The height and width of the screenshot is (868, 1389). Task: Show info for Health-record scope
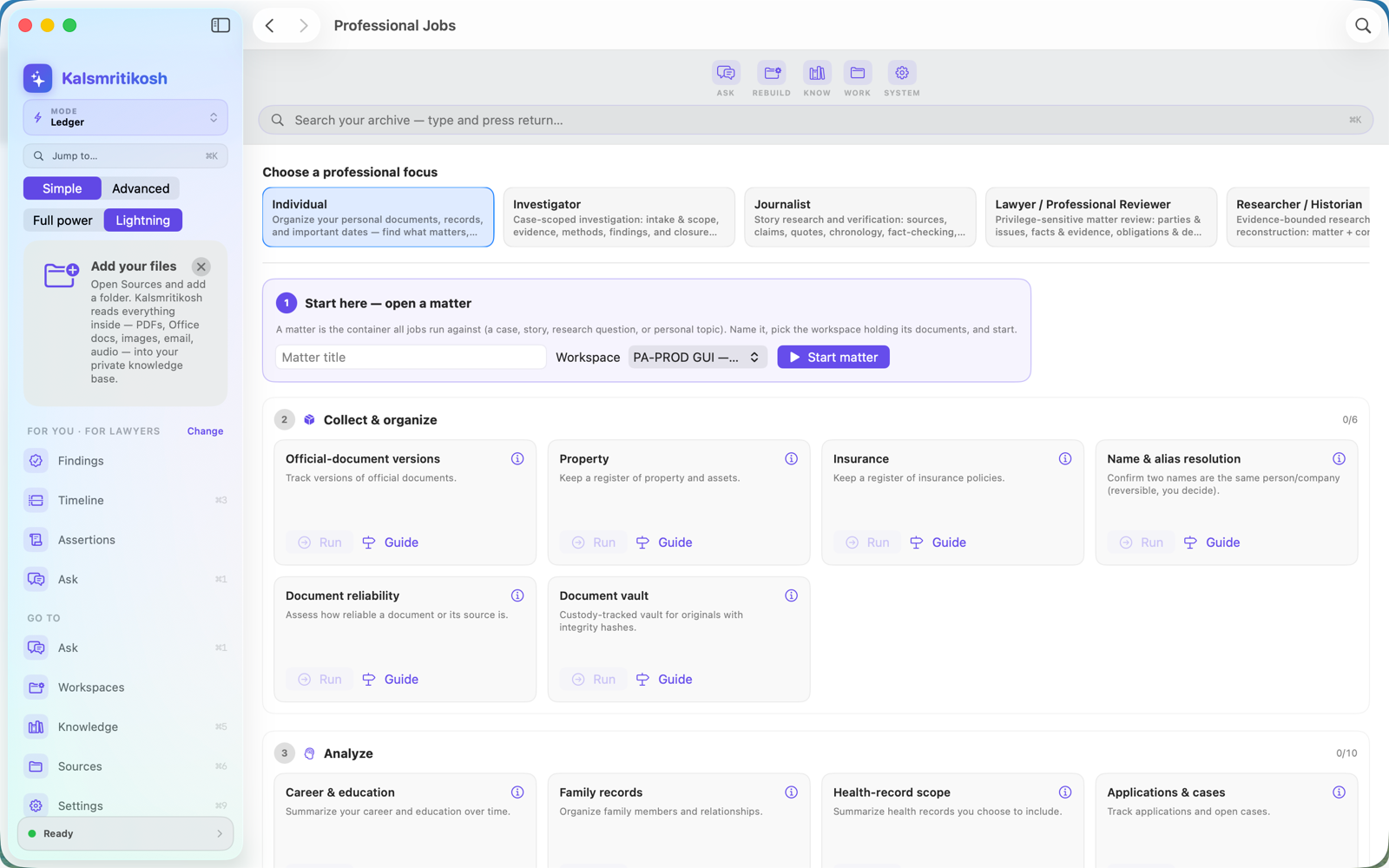click(x=1065, y=792)
